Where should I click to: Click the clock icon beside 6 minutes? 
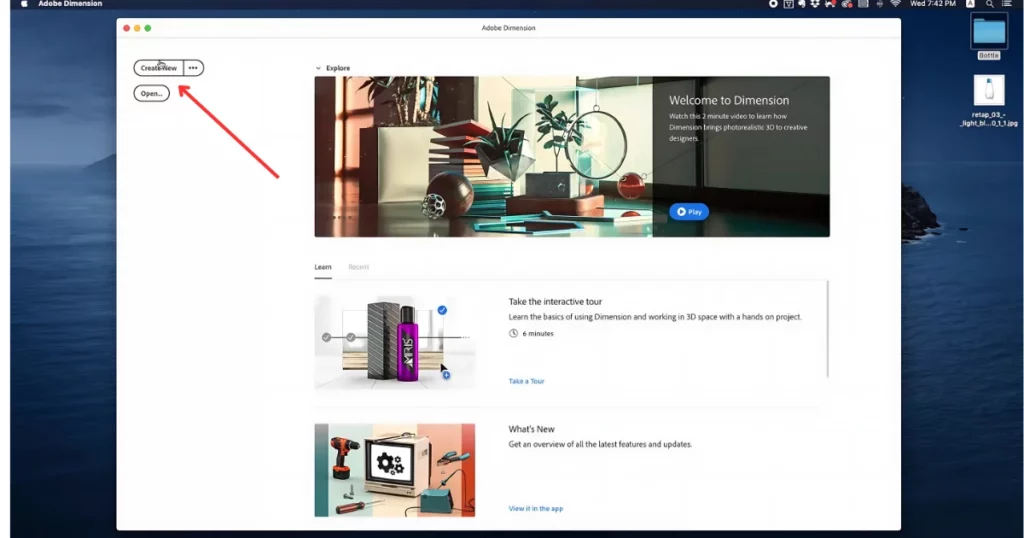pos(513,334)
